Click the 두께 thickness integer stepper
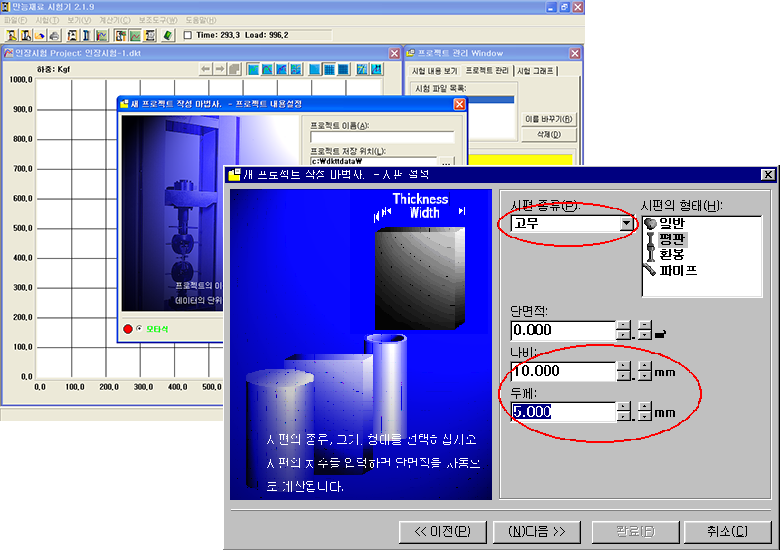This screenshot has height=550, width=780. click(624, 411)
